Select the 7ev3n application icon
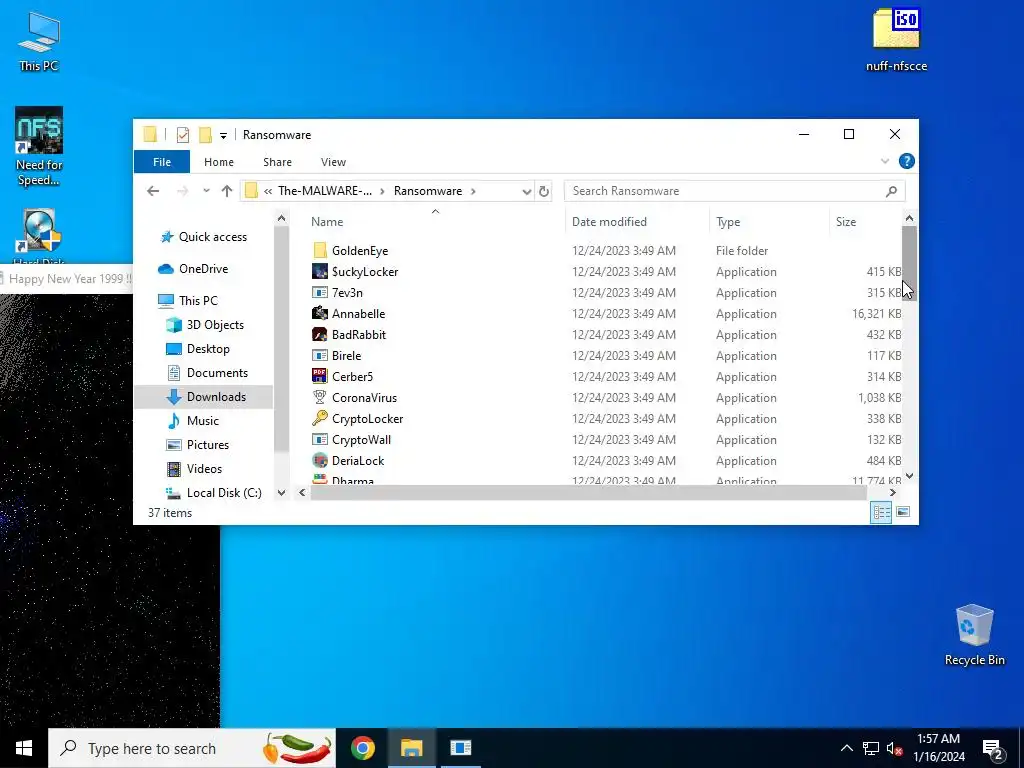Viewport: 1024px width, 768px height. coord(319,293)
